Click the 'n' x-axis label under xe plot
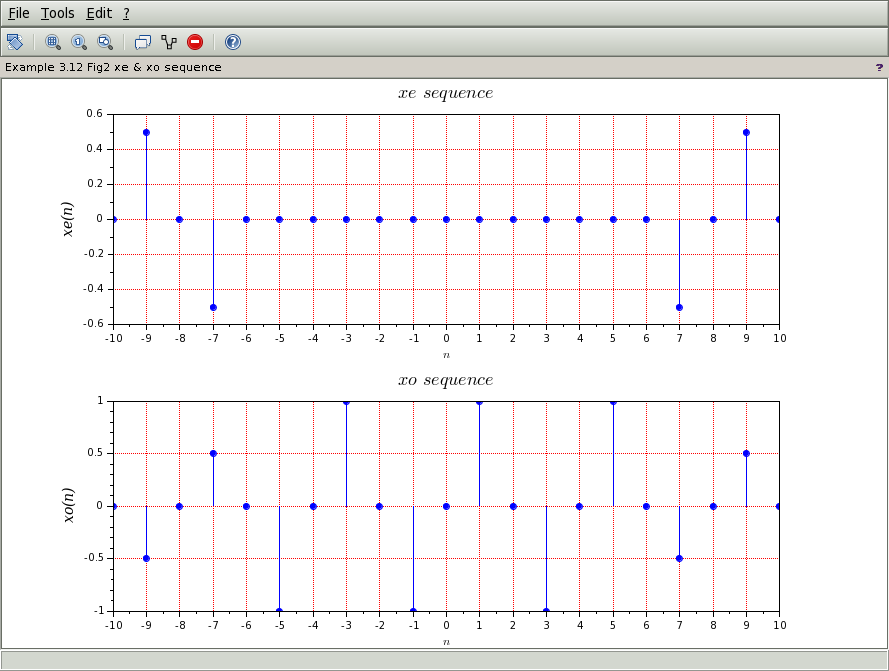 (x=446, y=355)
